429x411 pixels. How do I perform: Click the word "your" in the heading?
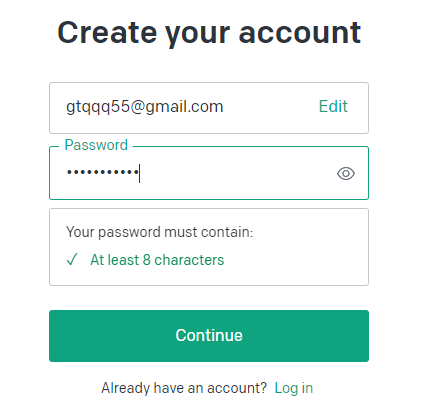pos(198,35)
